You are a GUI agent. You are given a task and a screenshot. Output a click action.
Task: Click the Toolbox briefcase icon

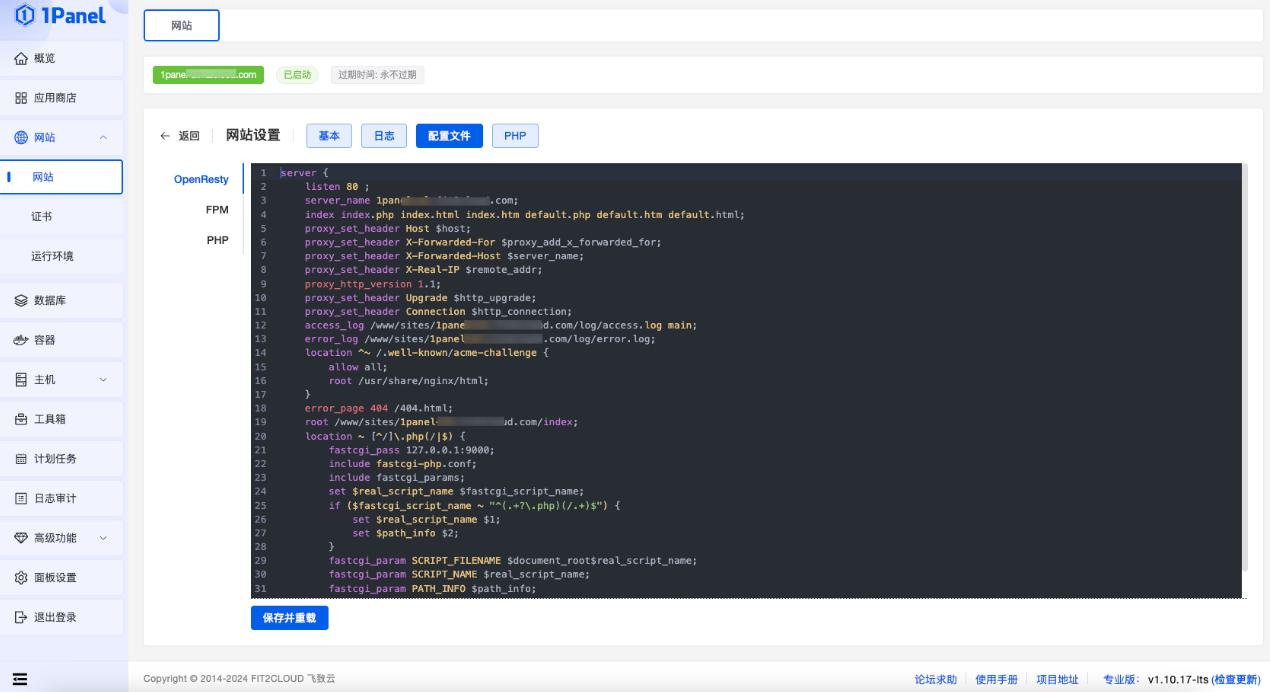pyautogui.click(x=21, y=419)
